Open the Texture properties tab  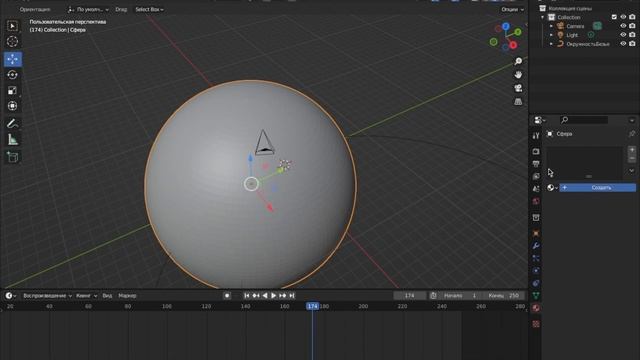(536, 324)
